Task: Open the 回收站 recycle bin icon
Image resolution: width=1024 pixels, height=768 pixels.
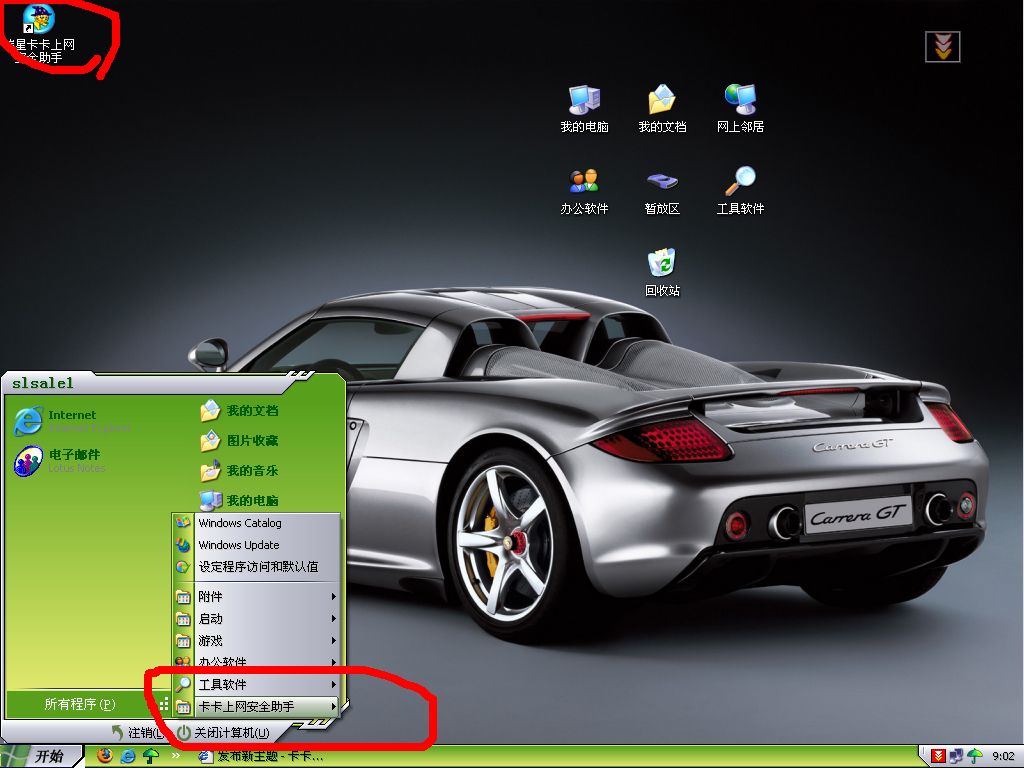Action: (x=662, y=272)
